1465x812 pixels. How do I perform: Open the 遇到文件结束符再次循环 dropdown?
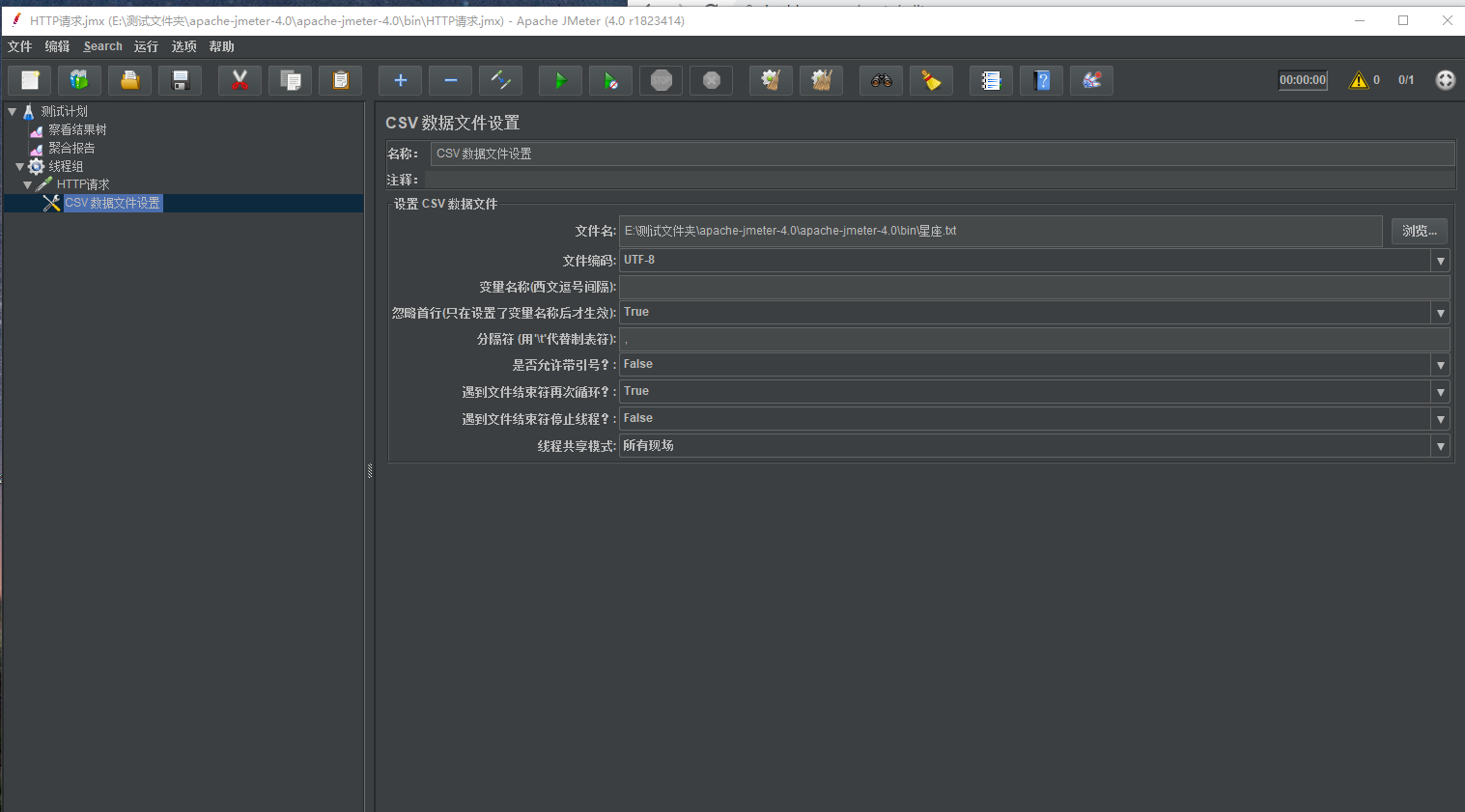tap(1034, 391)
